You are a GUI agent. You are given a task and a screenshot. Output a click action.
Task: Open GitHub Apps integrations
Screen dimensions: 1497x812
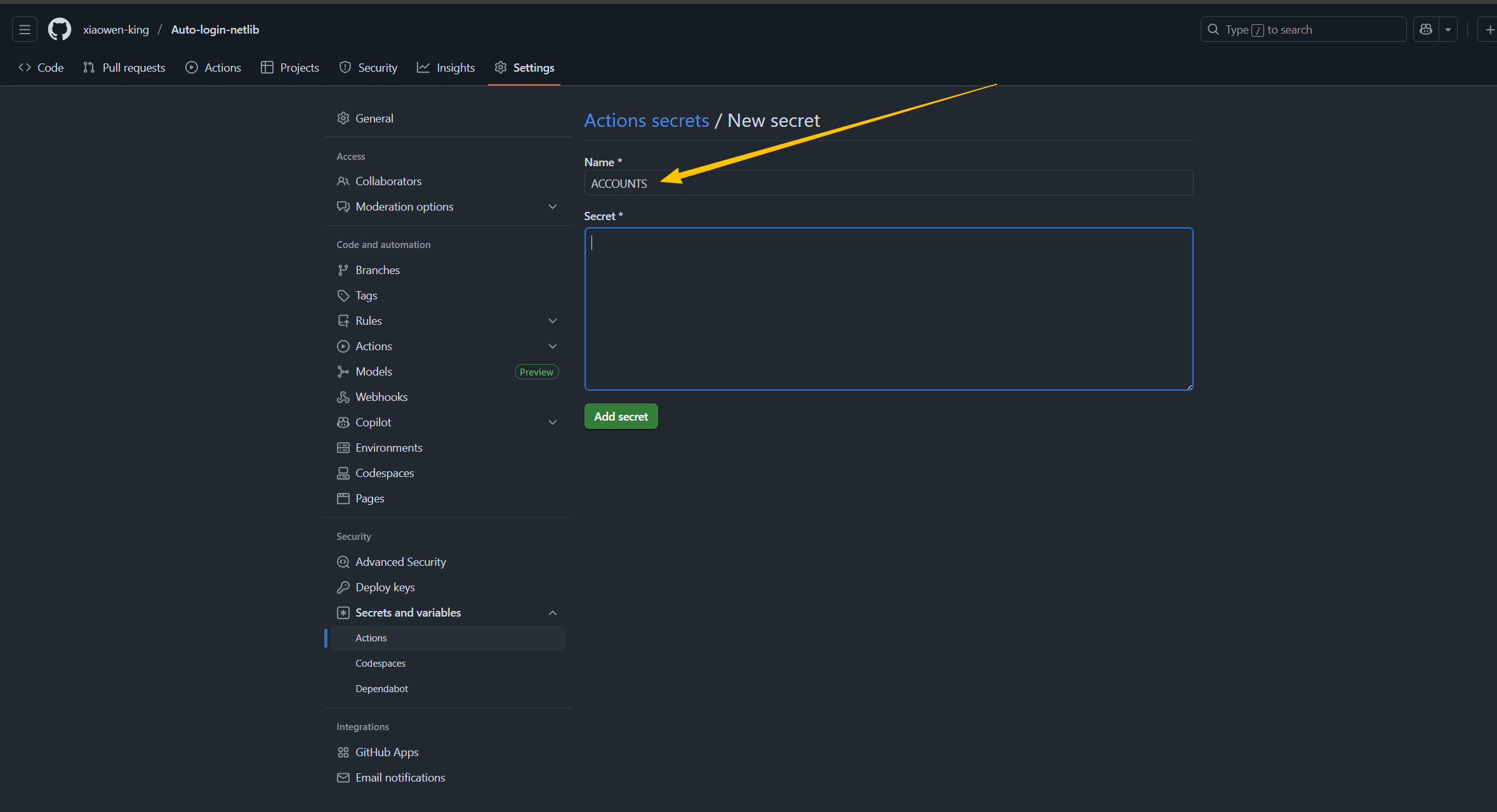click(x=386, y=752)
